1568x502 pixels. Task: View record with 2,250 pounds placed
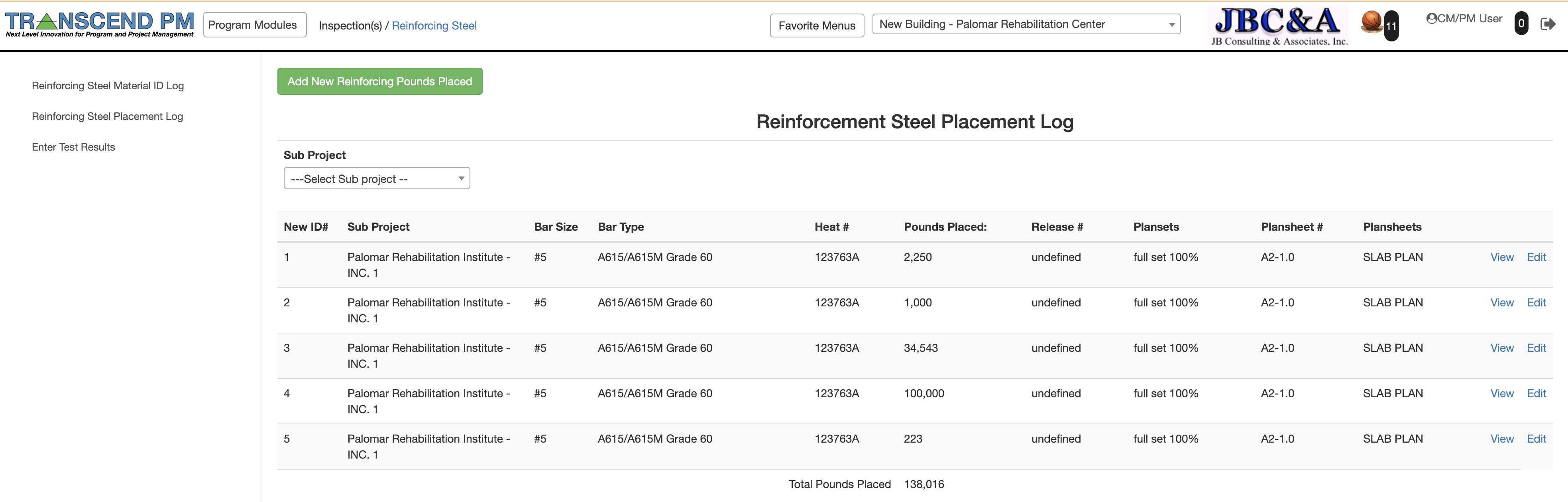[1502, 257]
